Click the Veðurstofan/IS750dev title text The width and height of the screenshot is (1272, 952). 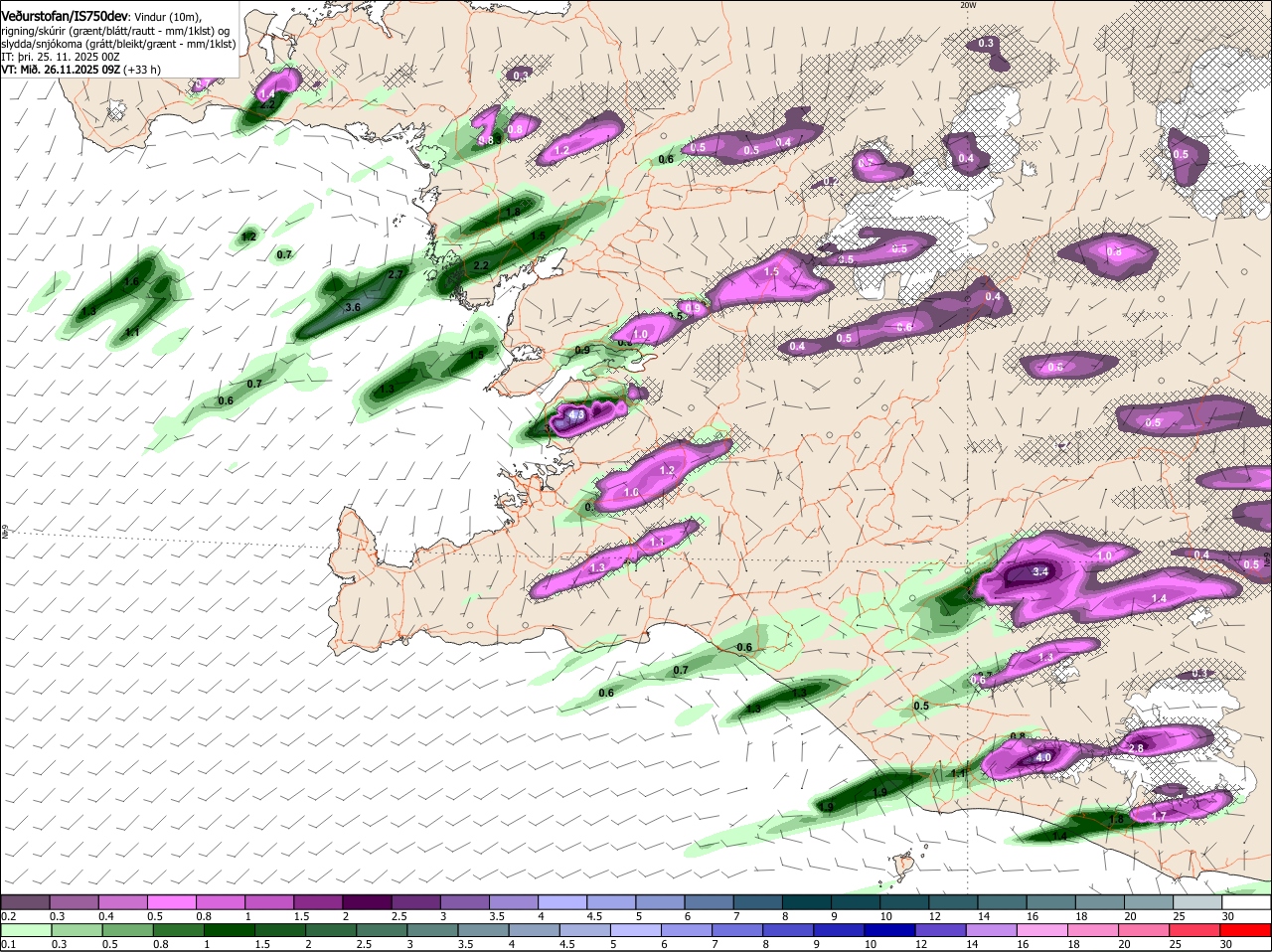point(64,17)
